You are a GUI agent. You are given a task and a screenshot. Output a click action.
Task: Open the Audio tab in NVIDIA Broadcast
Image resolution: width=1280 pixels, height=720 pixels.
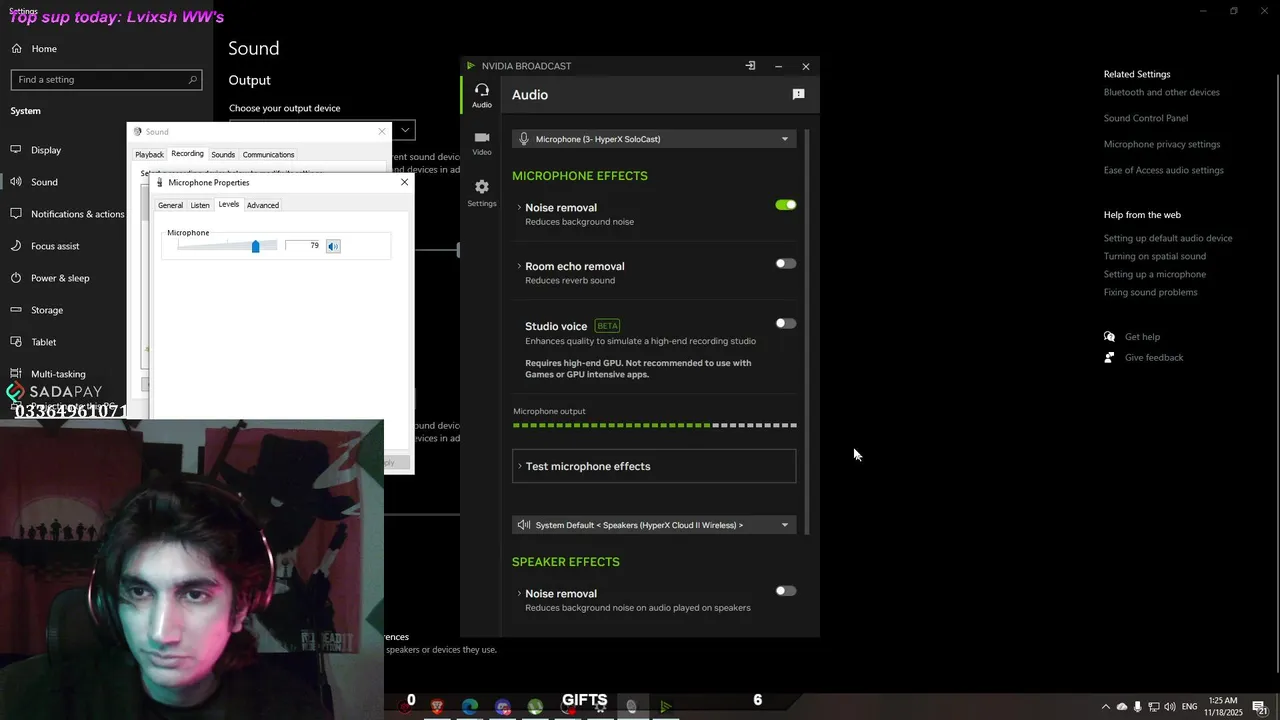481,95
